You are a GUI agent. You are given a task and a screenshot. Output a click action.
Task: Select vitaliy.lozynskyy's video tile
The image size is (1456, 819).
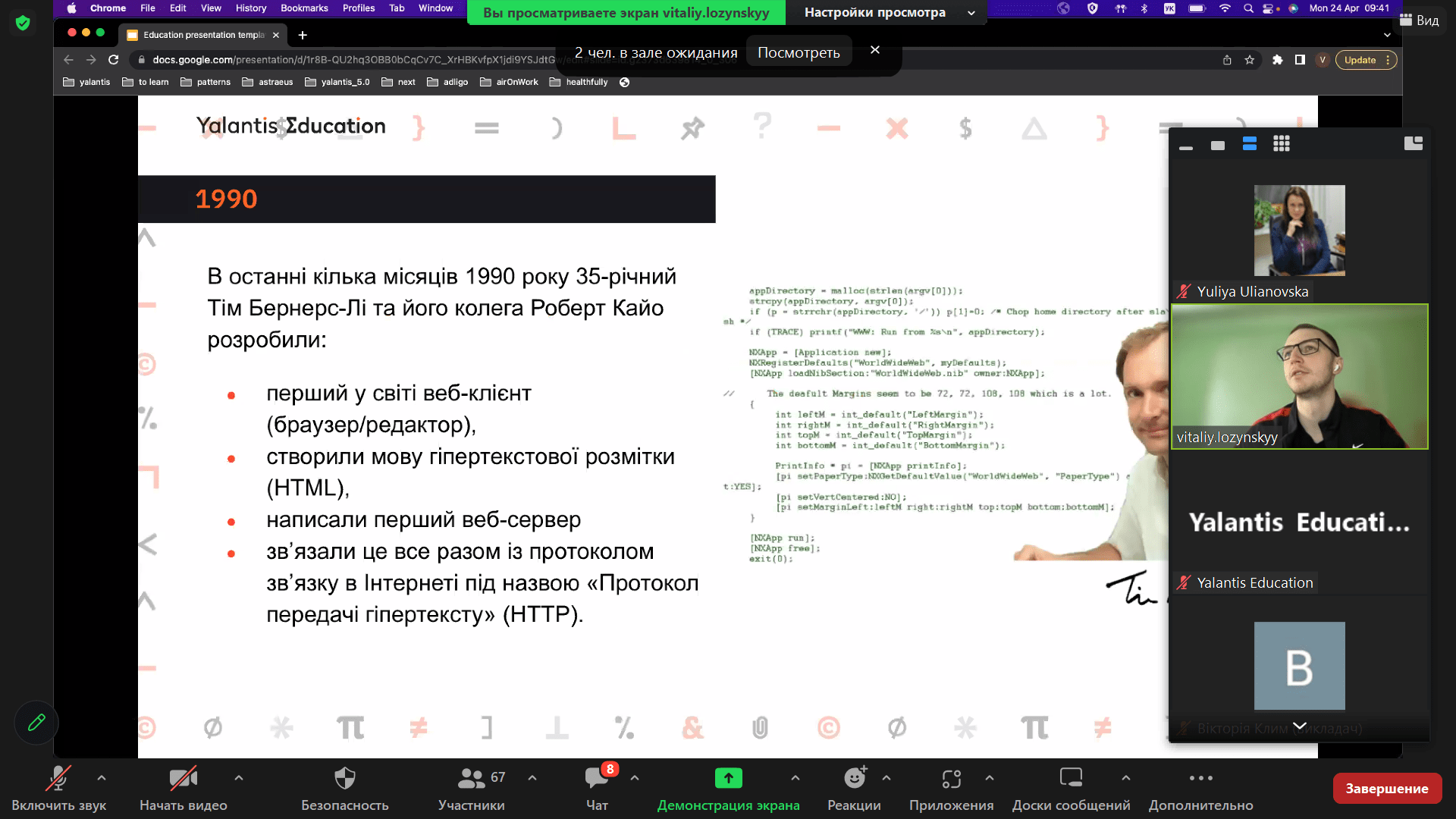click(x=1300, y=377)
